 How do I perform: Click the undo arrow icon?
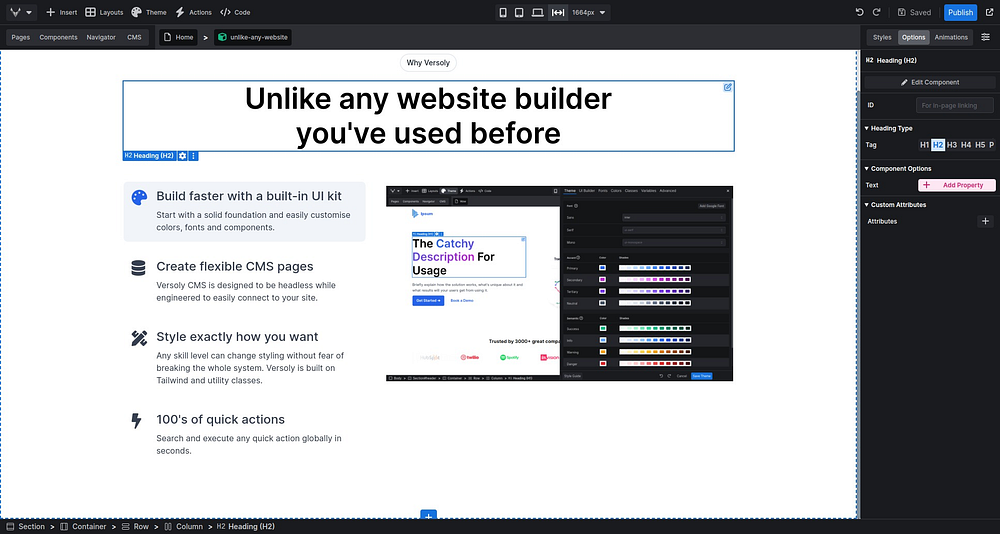(860, 12)
